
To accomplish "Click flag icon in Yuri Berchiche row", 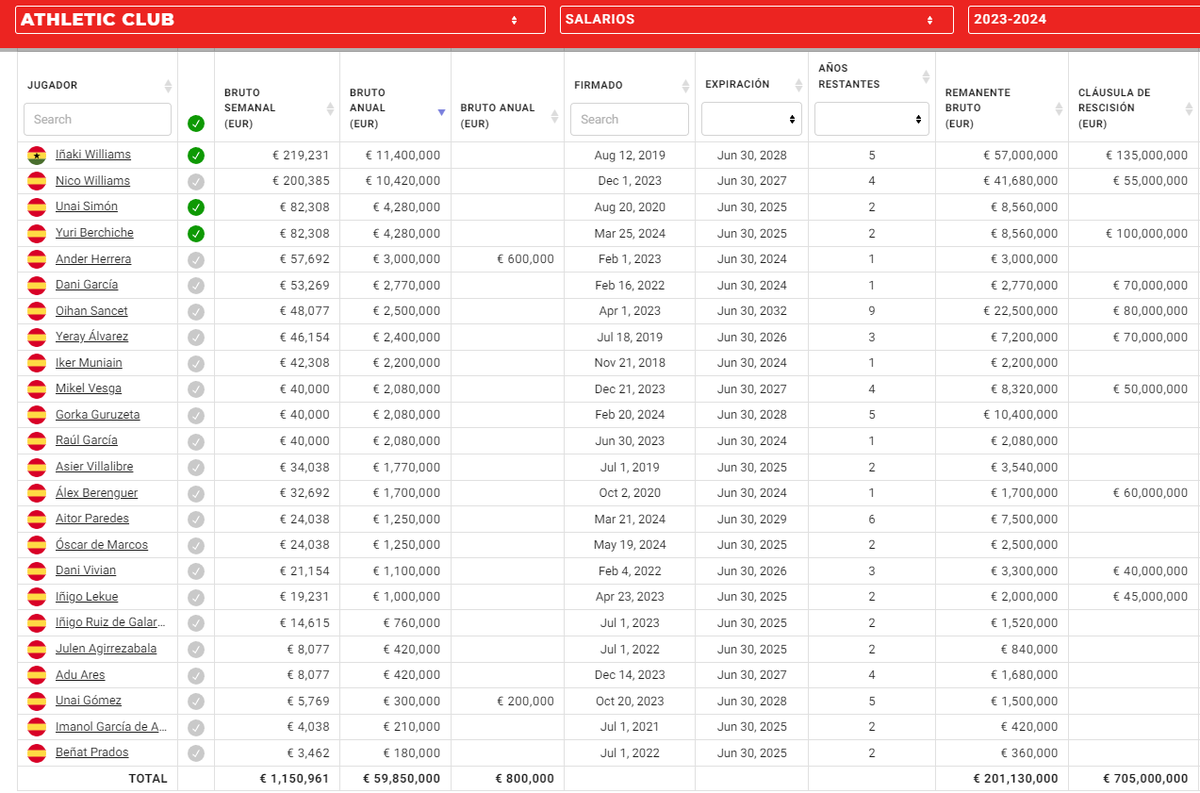I will [37, 233].
